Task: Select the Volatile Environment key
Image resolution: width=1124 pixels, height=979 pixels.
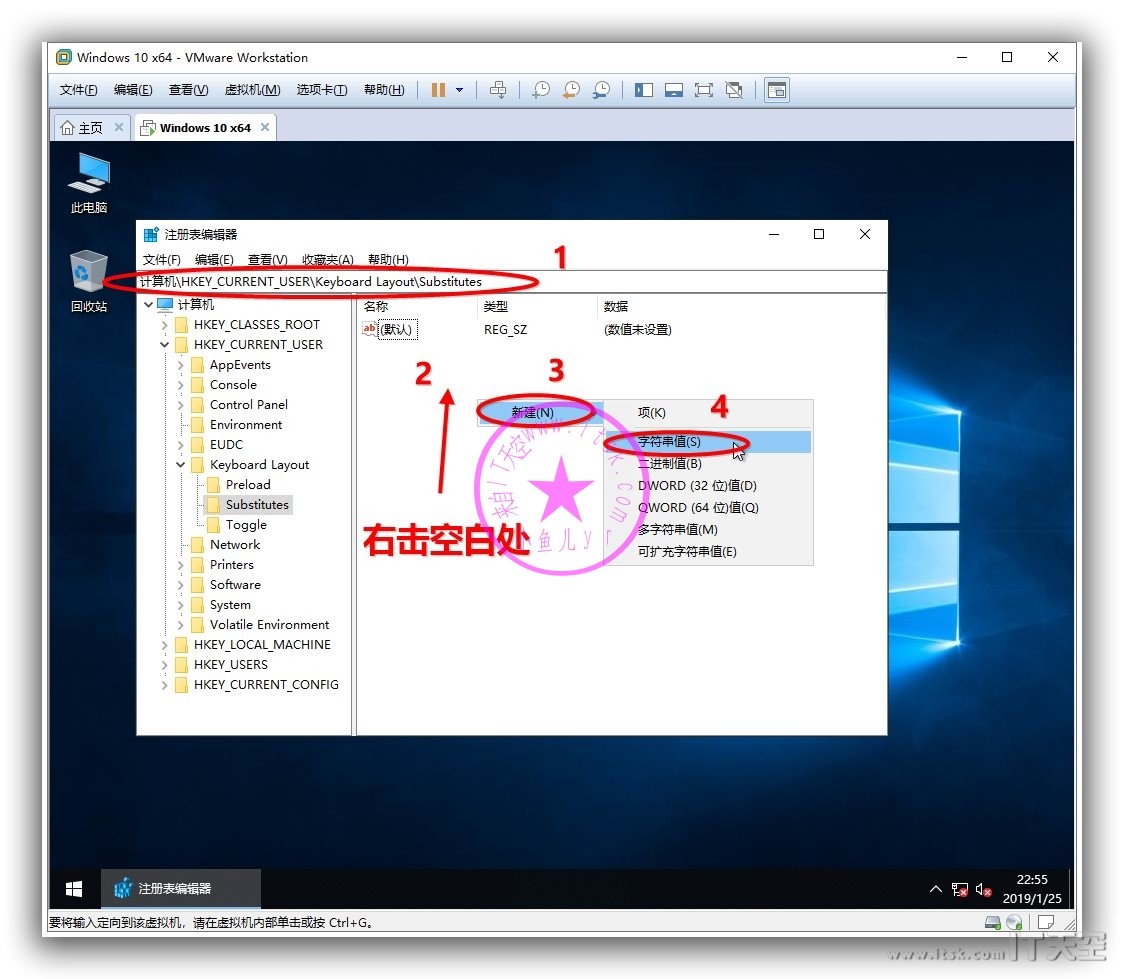Action: tap(269, 625)
